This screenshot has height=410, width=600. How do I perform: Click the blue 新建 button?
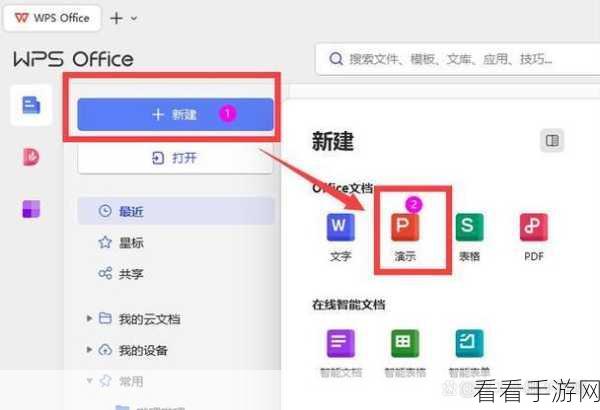[x=175, y=114]
